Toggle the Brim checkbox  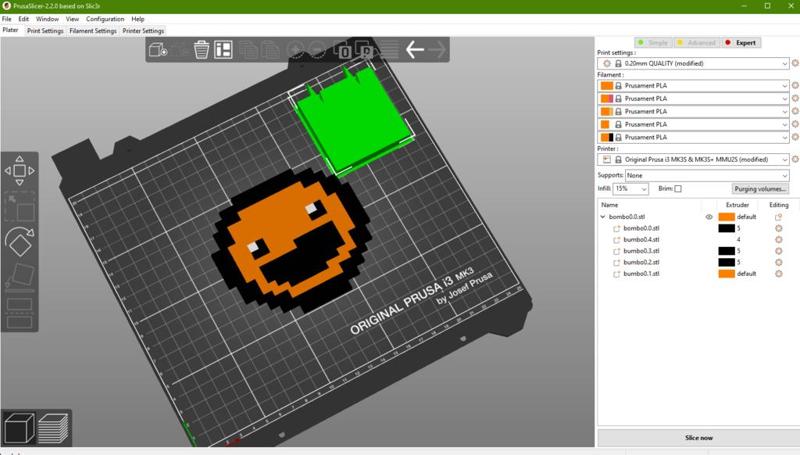[678, 189]
